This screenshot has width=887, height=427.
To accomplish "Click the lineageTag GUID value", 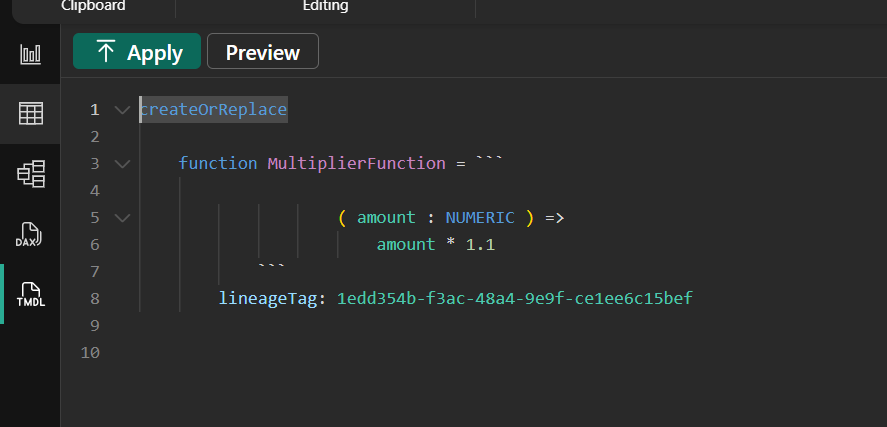I will click(514, 298).
